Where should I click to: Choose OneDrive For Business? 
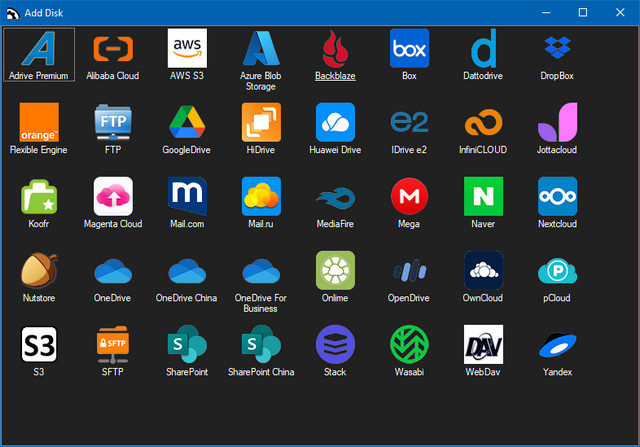tap(261, 270)
